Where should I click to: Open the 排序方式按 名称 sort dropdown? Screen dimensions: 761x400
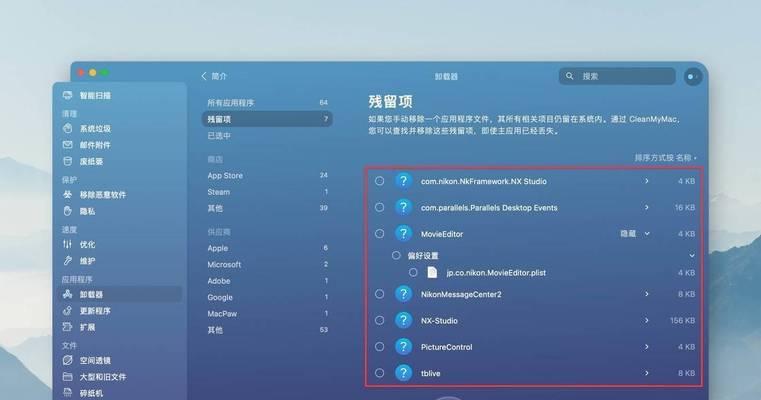(x=665, y=158)
